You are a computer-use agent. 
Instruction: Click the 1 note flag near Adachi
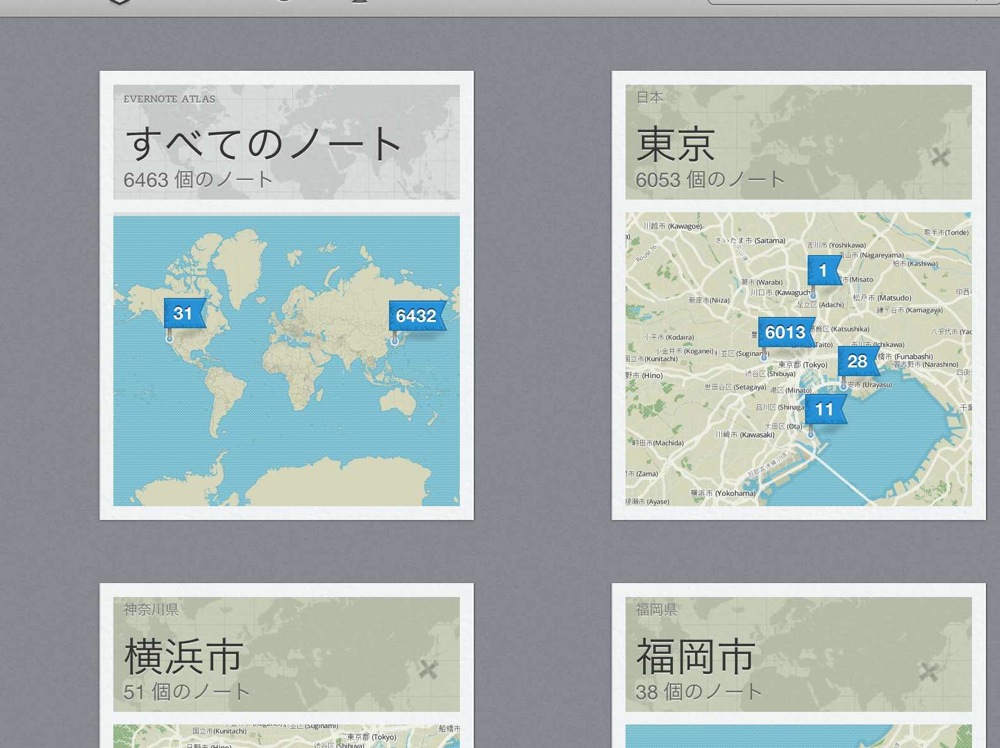(824, 270)
